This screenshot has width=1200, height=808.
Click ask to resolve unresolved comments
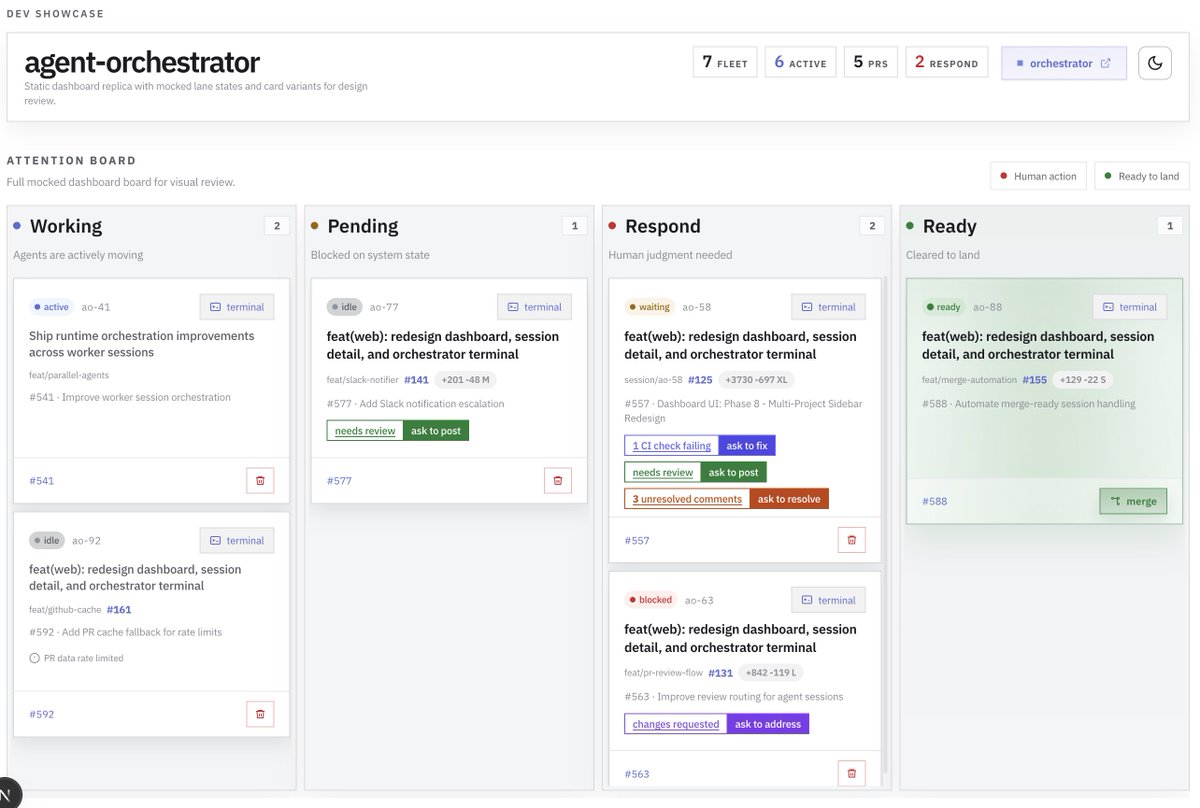point(789,498)
